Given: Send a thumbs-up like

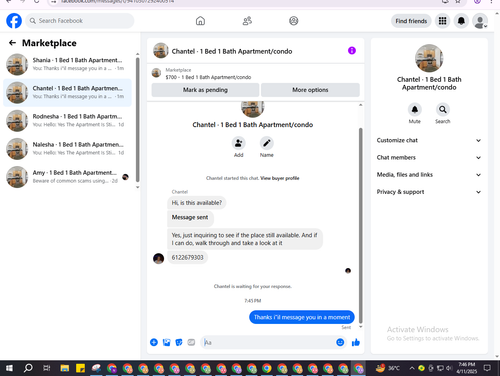Looking at the screenshot, I should 356,342.
